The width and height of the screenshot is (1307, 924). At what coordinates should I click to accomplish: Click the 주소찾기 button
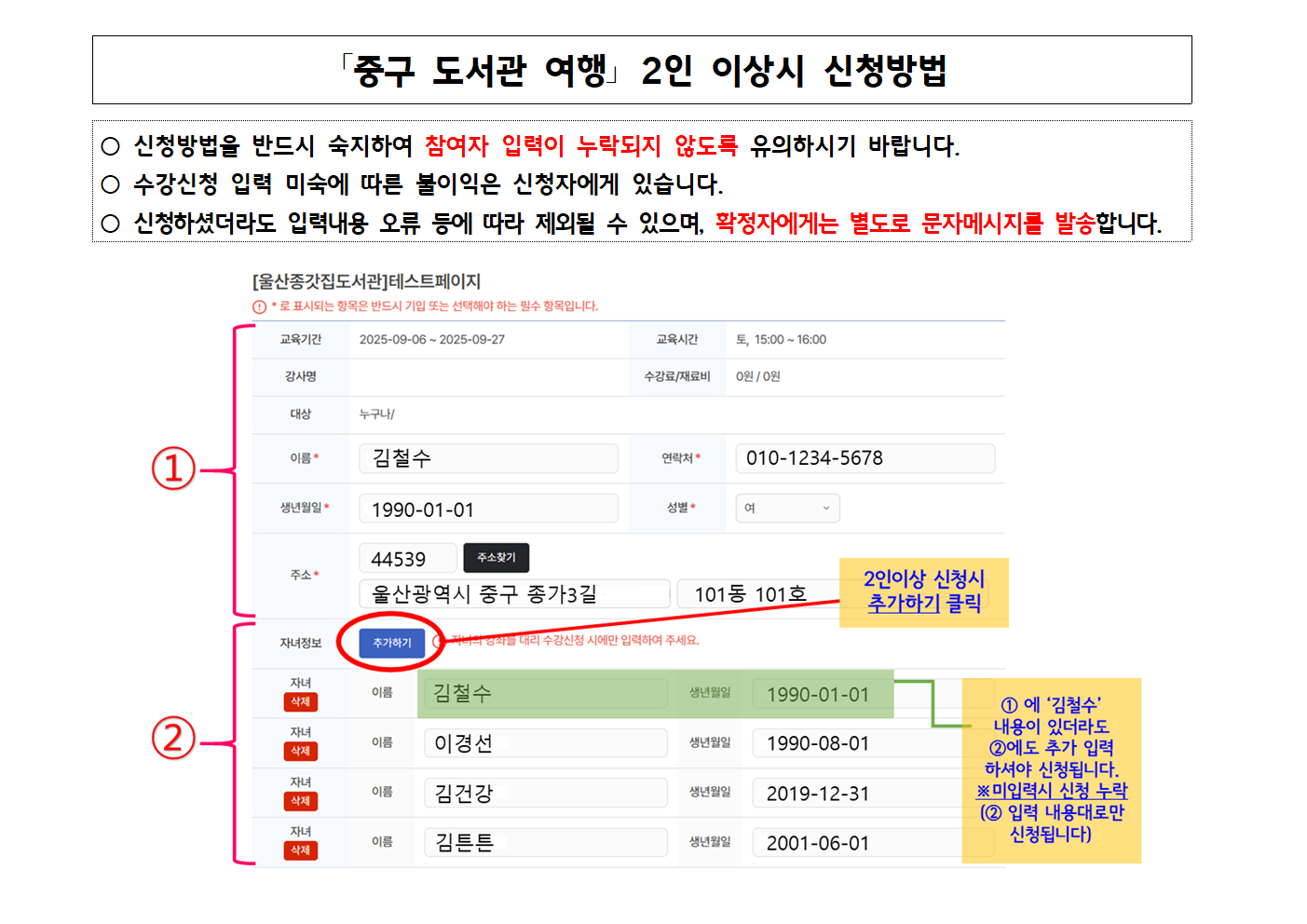[497, 558]
